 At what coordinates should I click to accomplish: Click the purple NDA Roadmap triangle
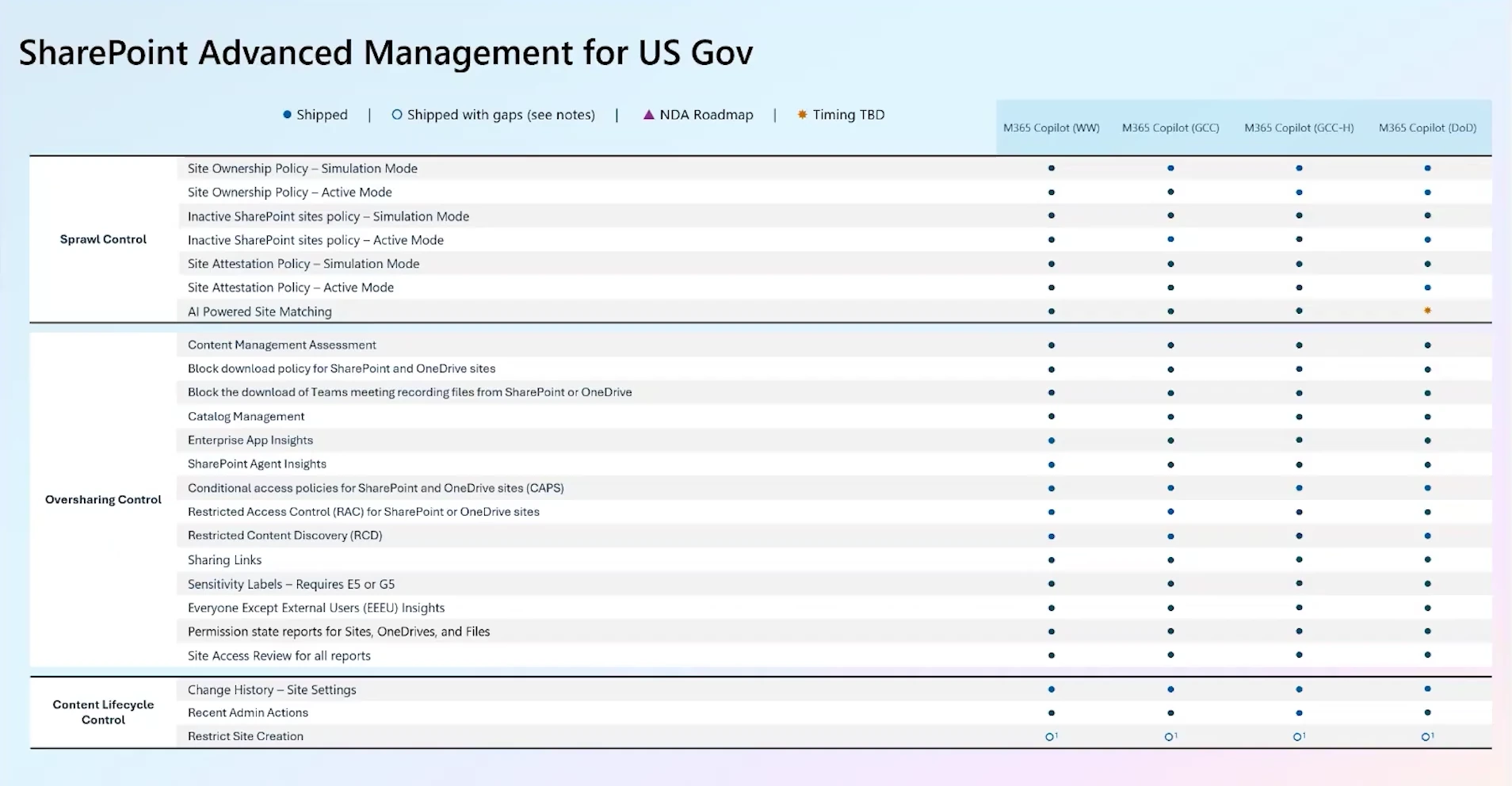click(648, 115)
